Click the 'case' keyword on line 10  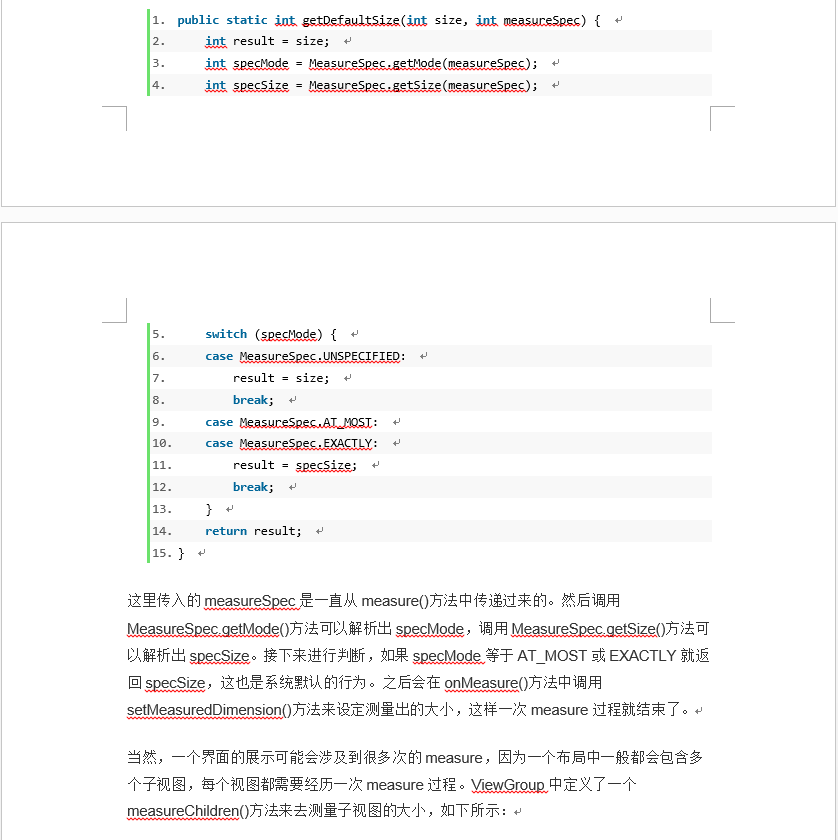(219, 444)
